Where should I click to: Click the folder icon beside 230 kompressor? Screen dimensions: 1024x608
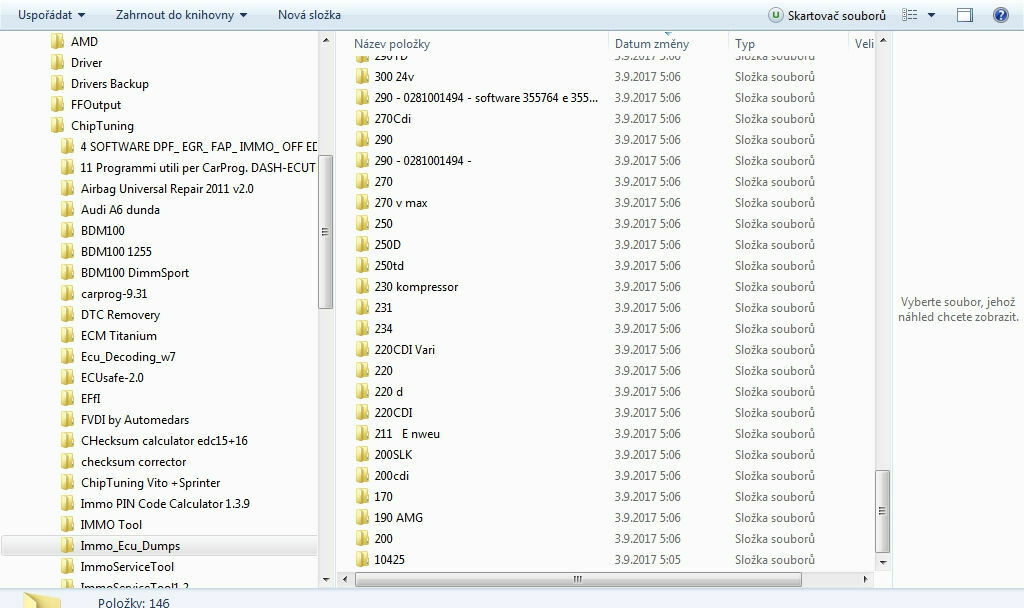[362, 287]
